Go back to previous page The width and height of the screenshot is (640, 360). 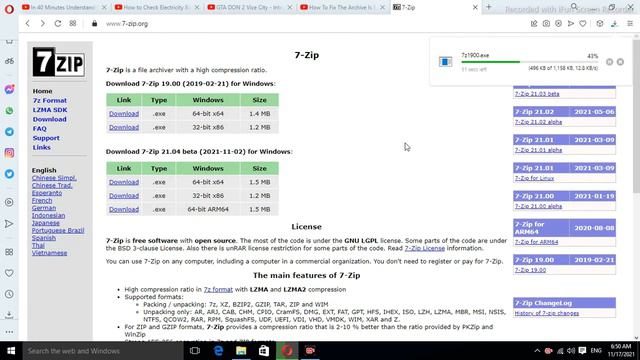[28, 24]
